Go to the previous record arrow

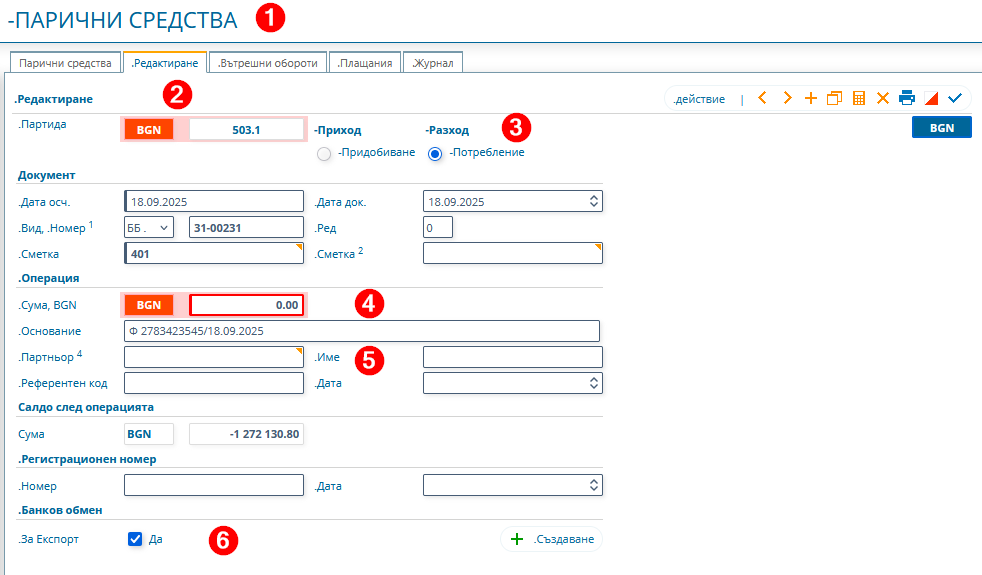762,98
